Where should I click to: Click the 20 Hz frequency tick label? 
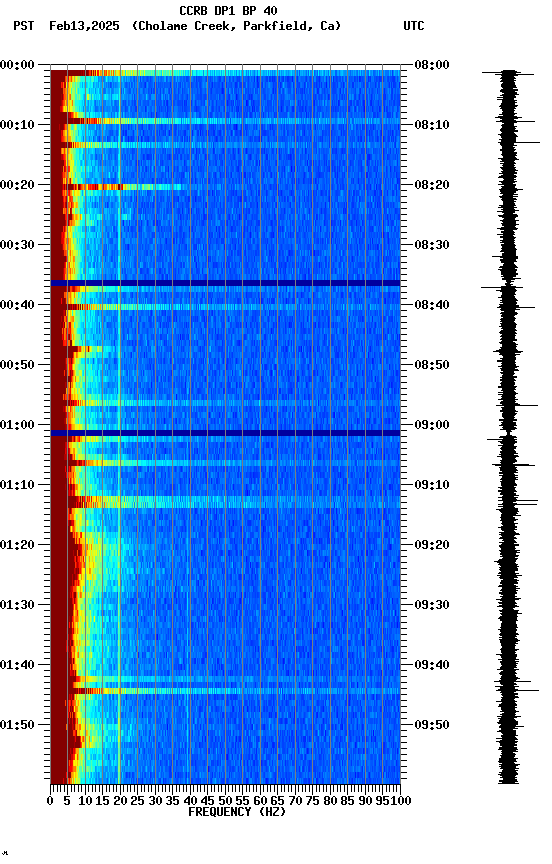[x=120, y=801]
